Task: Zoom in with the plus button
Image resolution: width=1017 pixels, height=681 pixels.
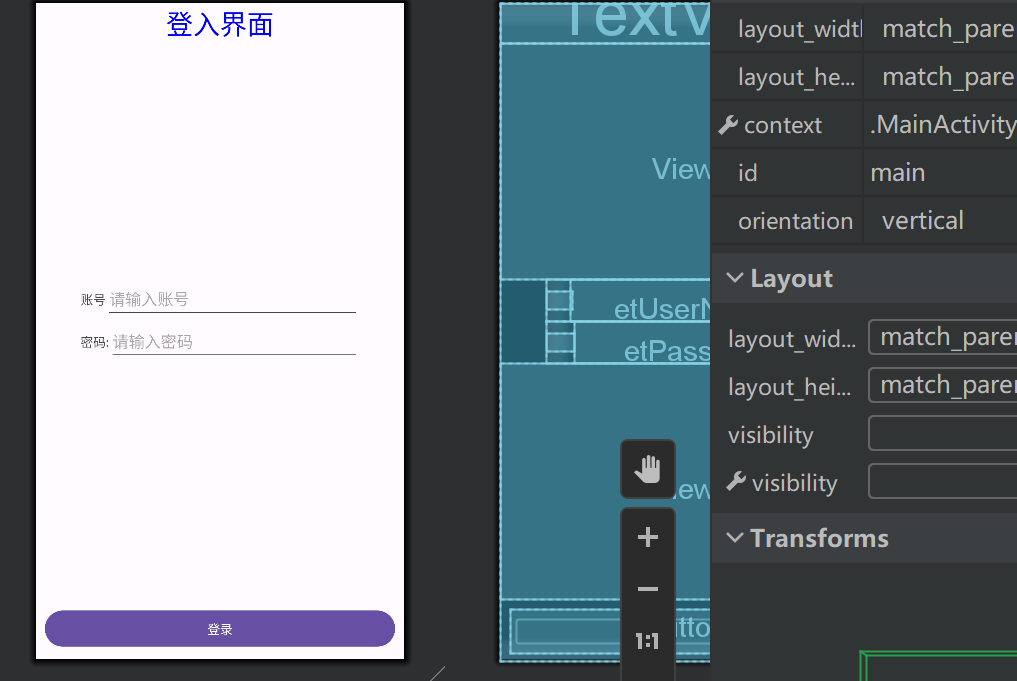Action: pos(647,537)
